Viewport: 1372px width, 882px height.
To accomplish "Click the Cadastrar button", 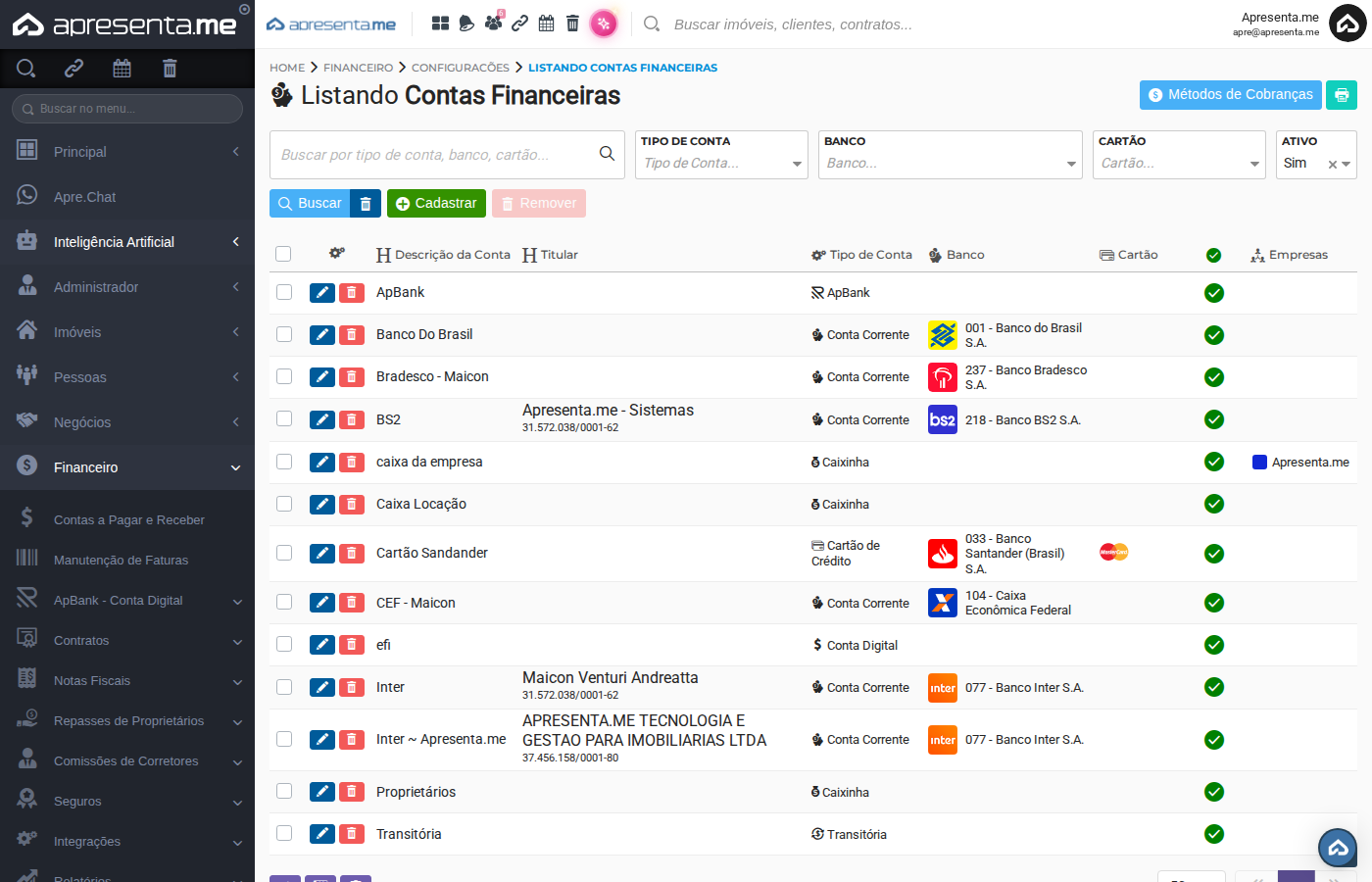I will [436, 203].
